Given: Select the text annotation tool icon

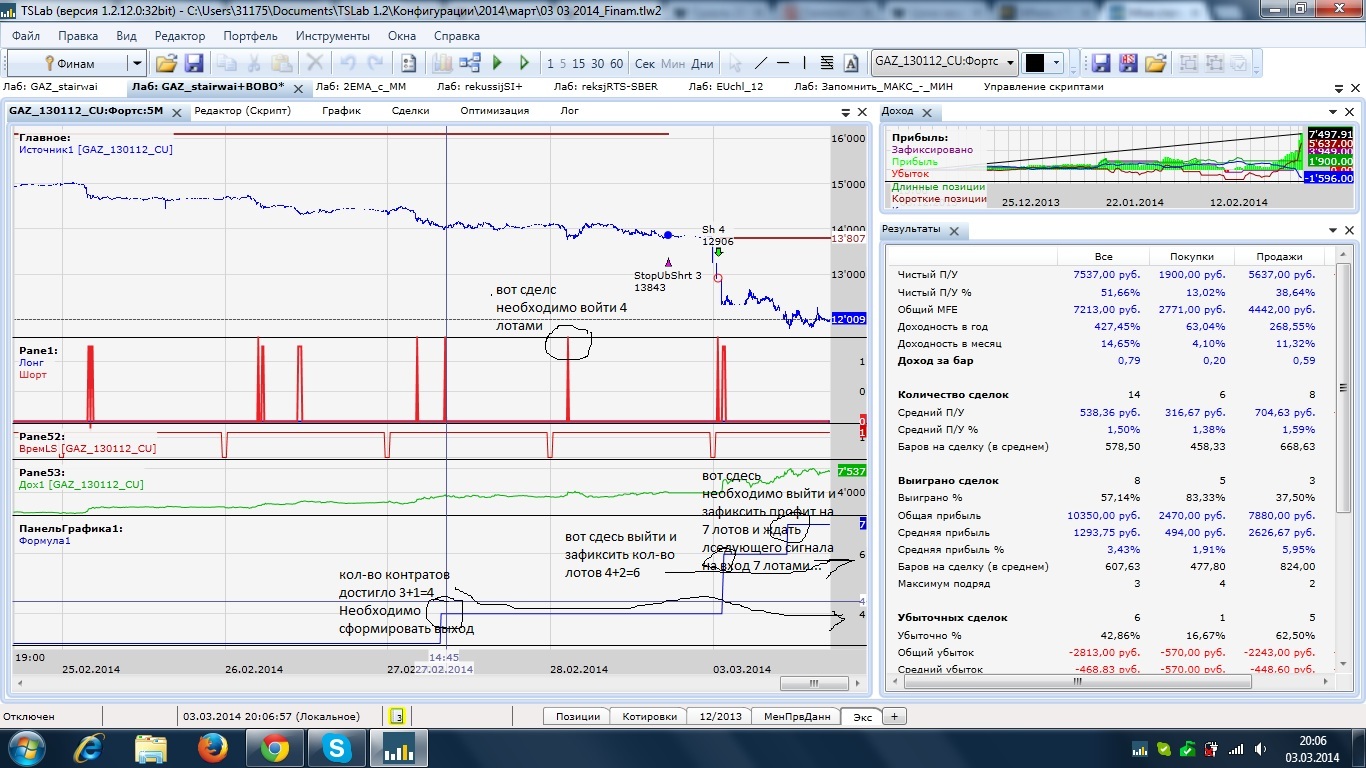Looking at the screenshot, I should [852, 63].
